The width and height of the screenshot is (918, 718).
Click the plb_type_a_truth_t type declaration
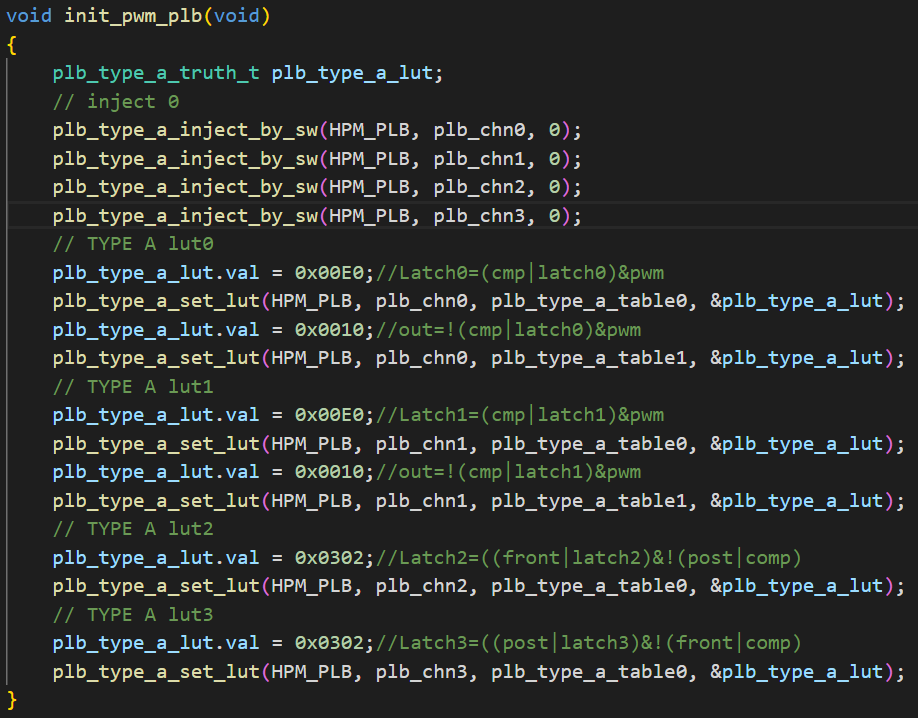[158, 73]
